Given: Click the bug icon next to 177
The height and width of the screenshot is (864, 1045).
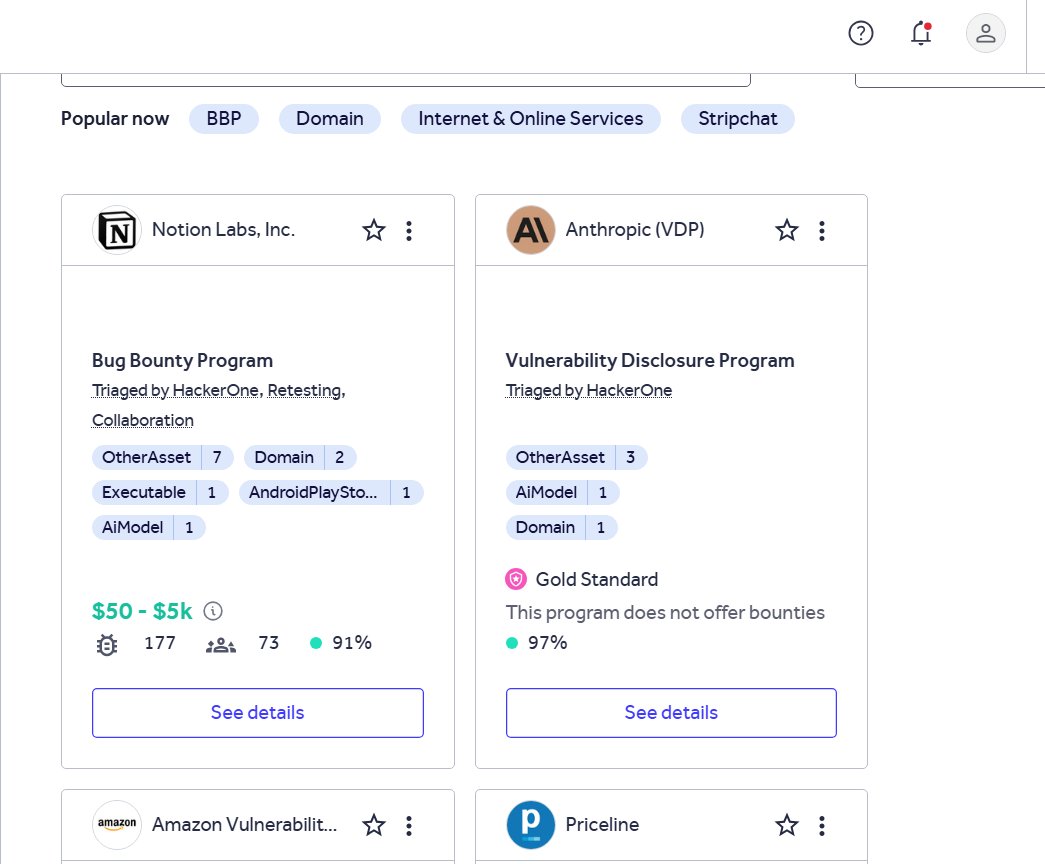Looking at the screenshot, I should tap(107, 644).
